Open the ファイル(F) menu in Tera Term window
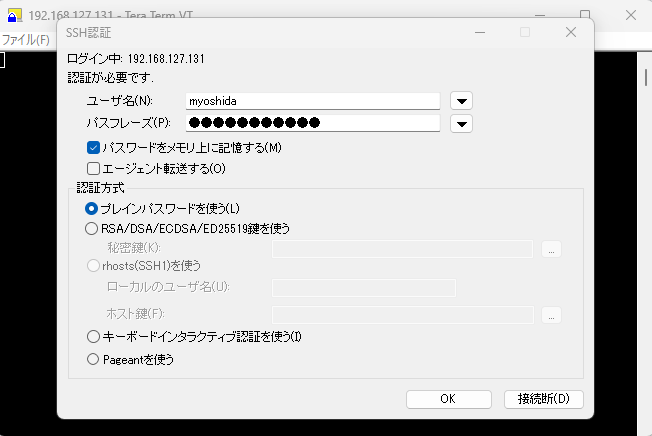 click(25, 40)
